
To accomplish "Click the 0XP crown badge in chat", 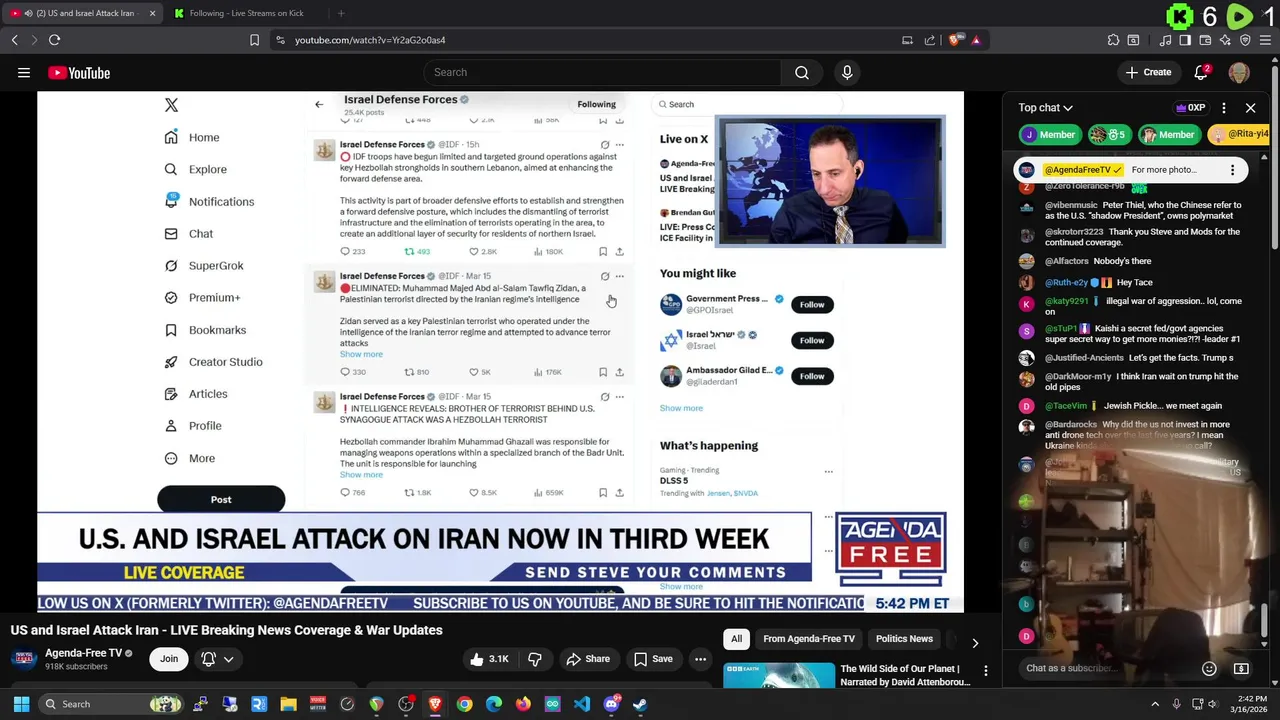I will pos(1190,108).
